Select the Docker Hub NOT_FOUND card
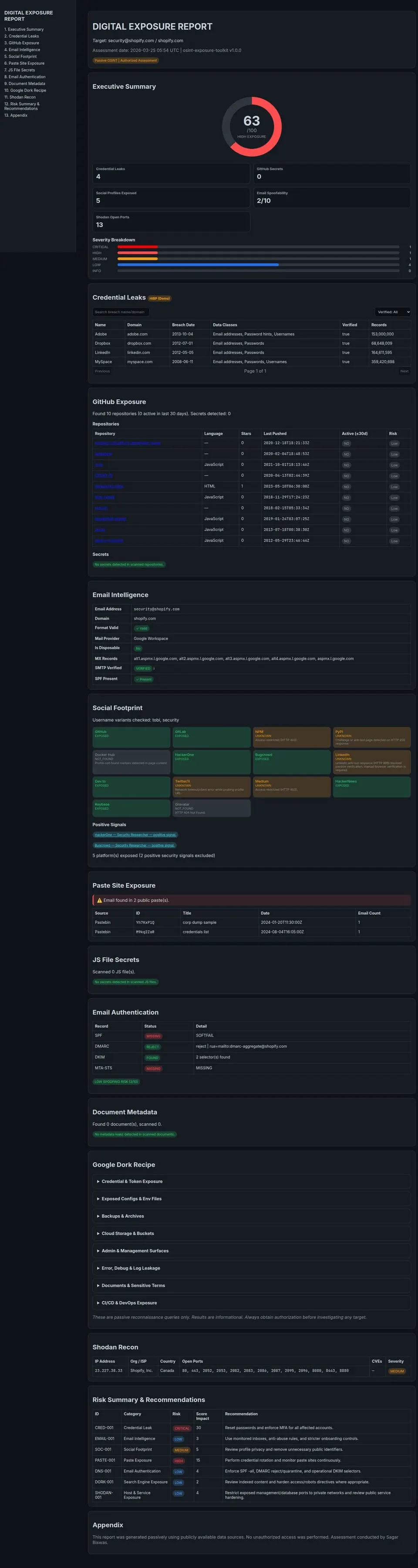Screen dimensions: 418x1568 tap(131, 762)
